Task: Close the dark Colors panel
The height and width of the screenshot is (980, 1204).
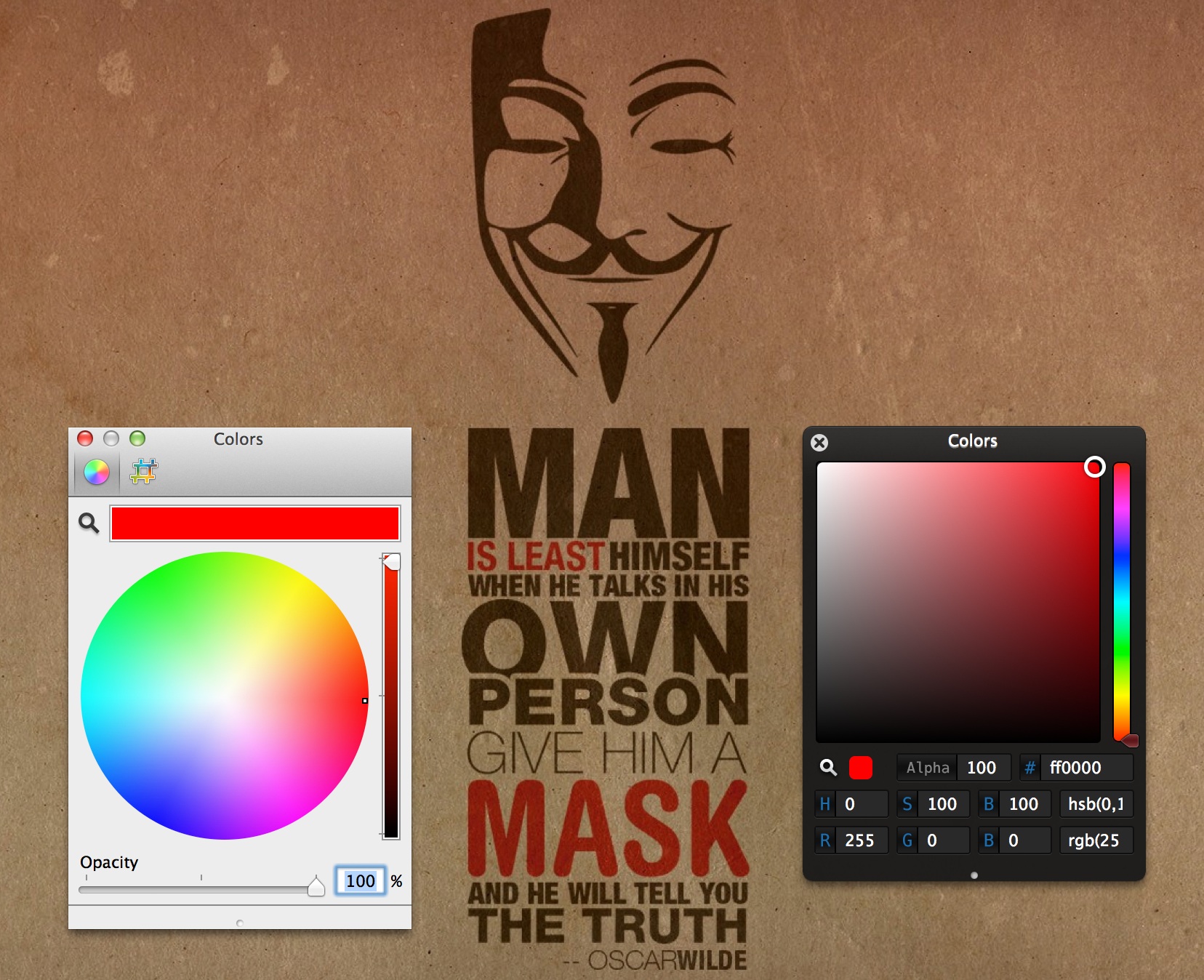Action: click(819, 443)
